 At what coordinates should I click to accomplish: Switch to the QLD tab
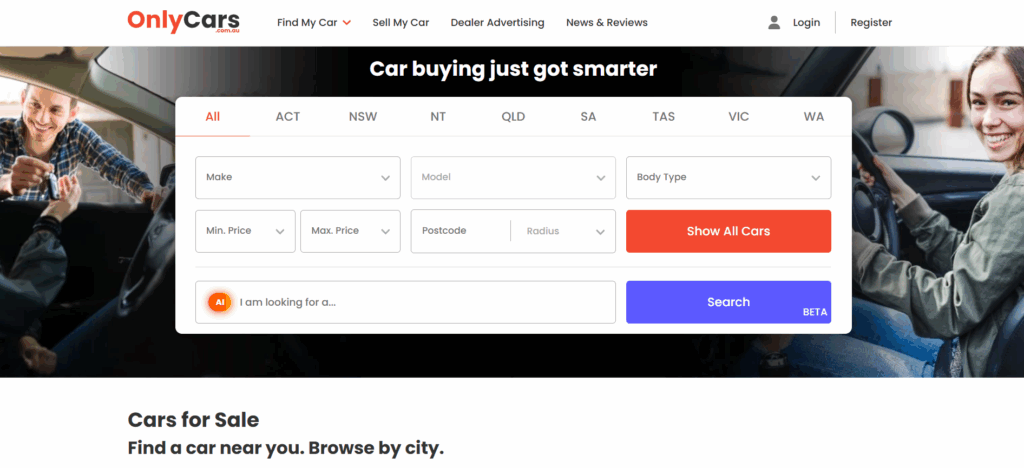[513, 117]
